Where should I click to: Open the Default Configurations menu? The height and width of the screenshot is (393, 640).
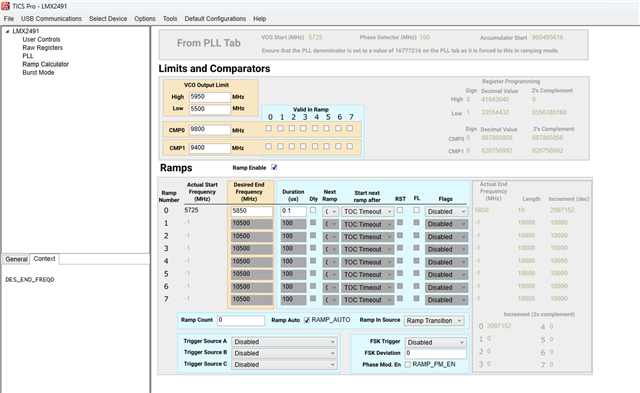[x=215, y=19]
